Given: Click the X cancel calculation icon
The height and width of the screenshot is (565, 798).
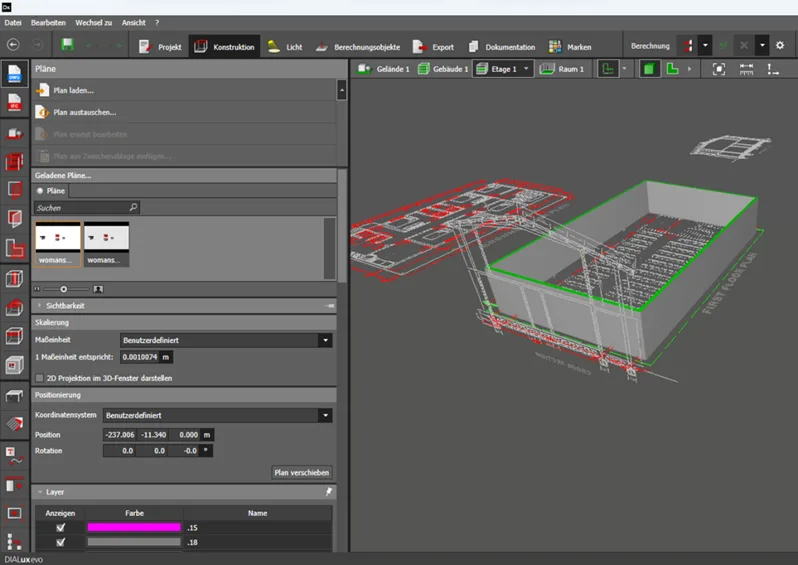Looking at the screenshot, I should pyautogui.click(x=744, y=45).
